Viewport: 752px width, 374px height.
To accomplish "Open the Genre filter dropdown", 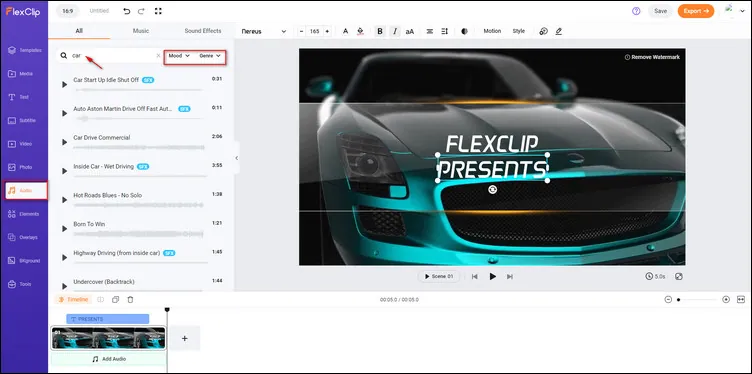I will point(210,56).
